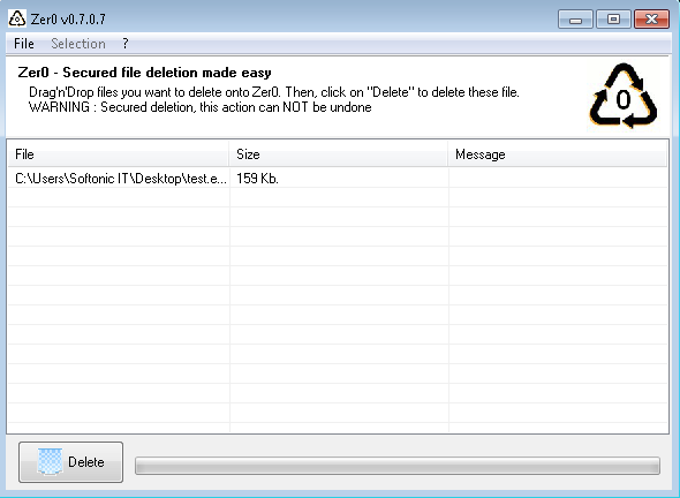Sort by the Message column header
Screen dimensions: 680x498
click(557, 154)
